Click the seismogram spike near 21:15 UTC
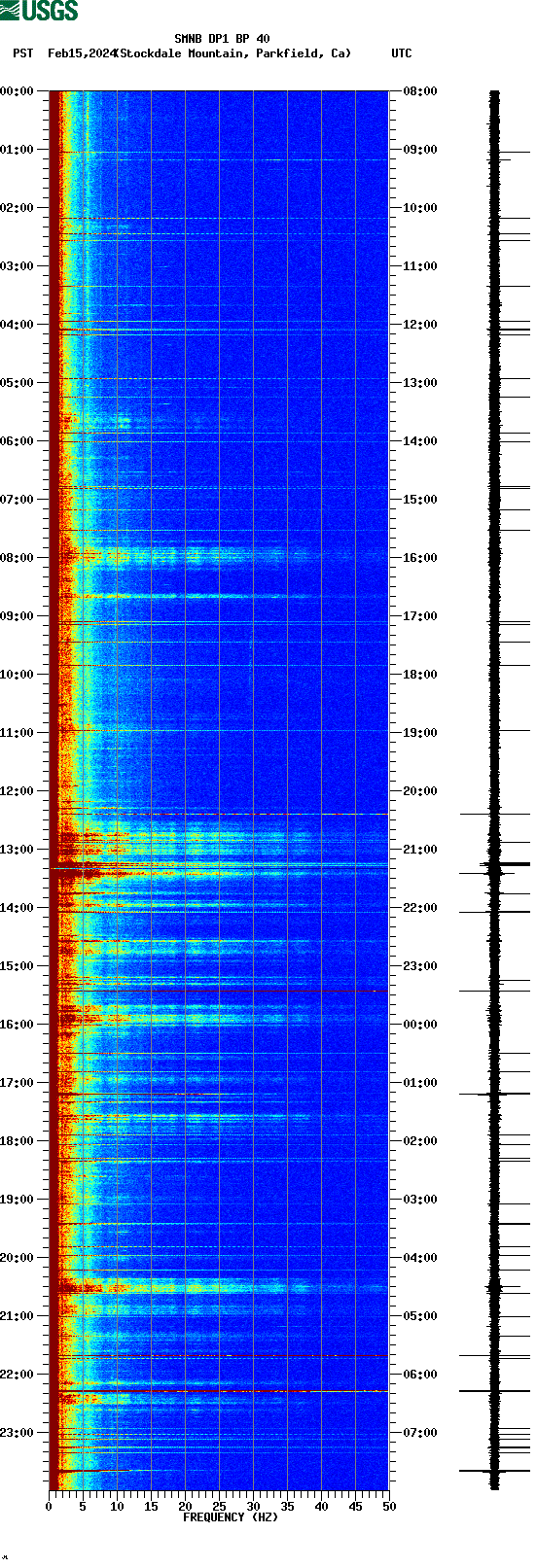Viewport: 537px width, 1568px height. tap(504, 863)
